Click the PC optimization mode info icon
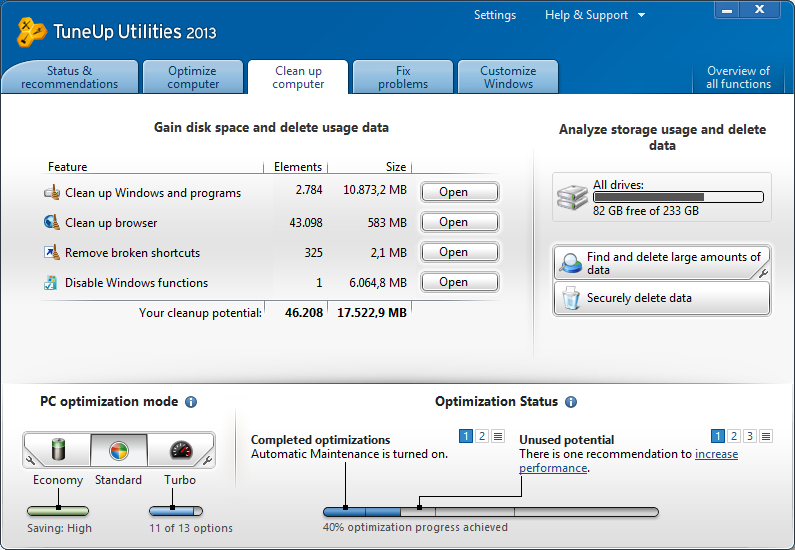 (191, 402)
